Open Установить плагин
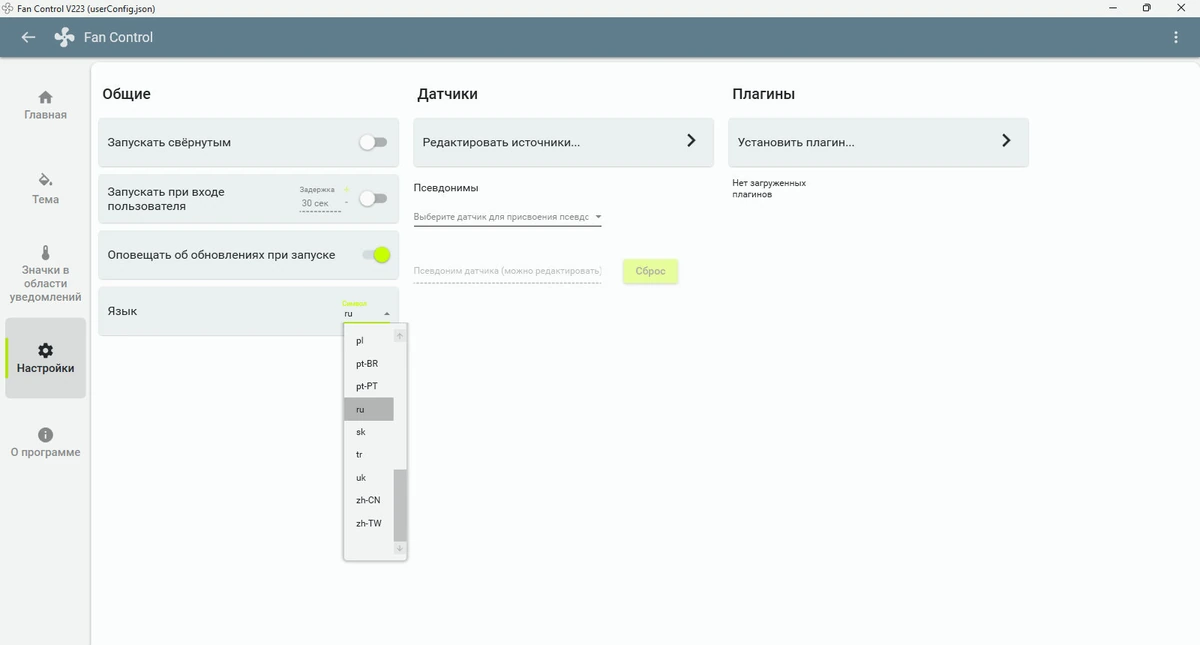The height and width of the screenshot is (645, 1200). point(878,142)
